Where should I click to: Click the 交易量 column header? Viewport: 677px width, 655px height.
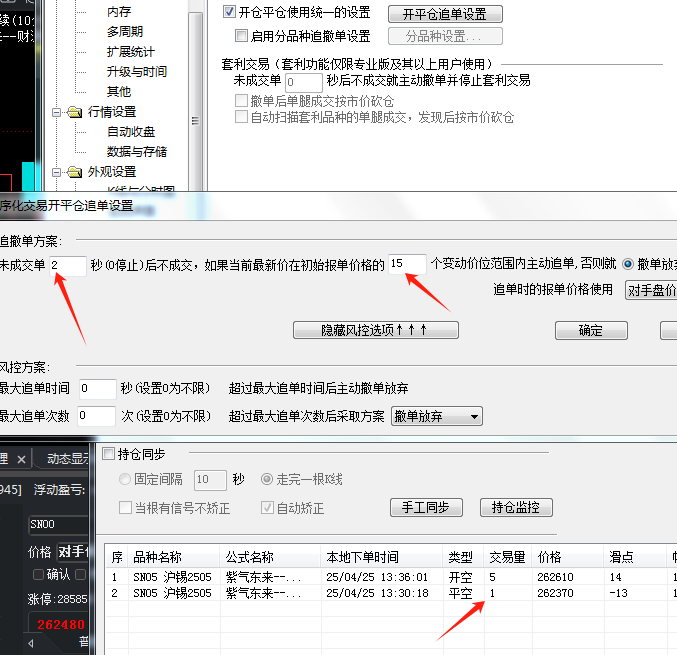pos(508,557)
